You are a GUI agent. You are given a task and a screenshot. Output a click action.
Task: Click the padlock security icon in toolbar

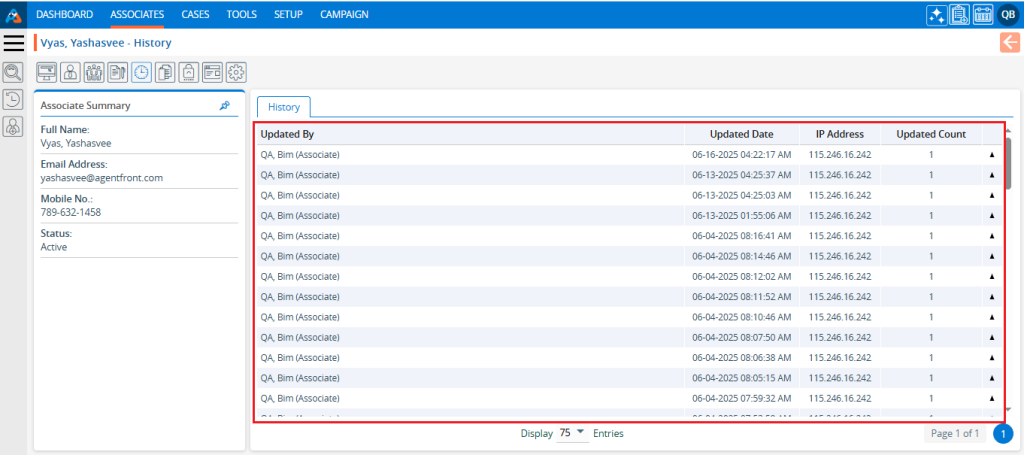[189, 72]
